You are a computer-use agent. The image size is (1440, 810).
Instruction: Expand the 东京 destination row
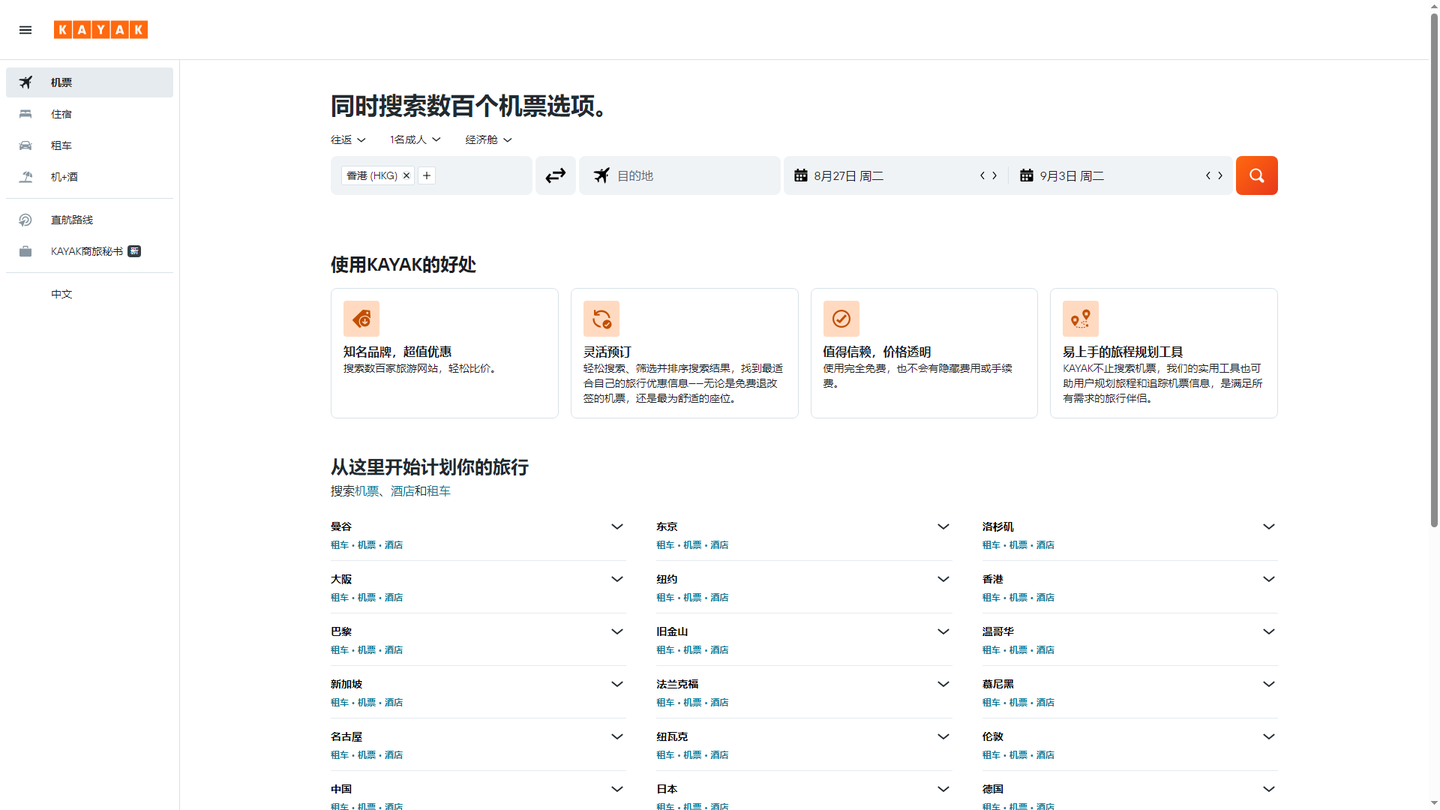(x=943, y=527)
